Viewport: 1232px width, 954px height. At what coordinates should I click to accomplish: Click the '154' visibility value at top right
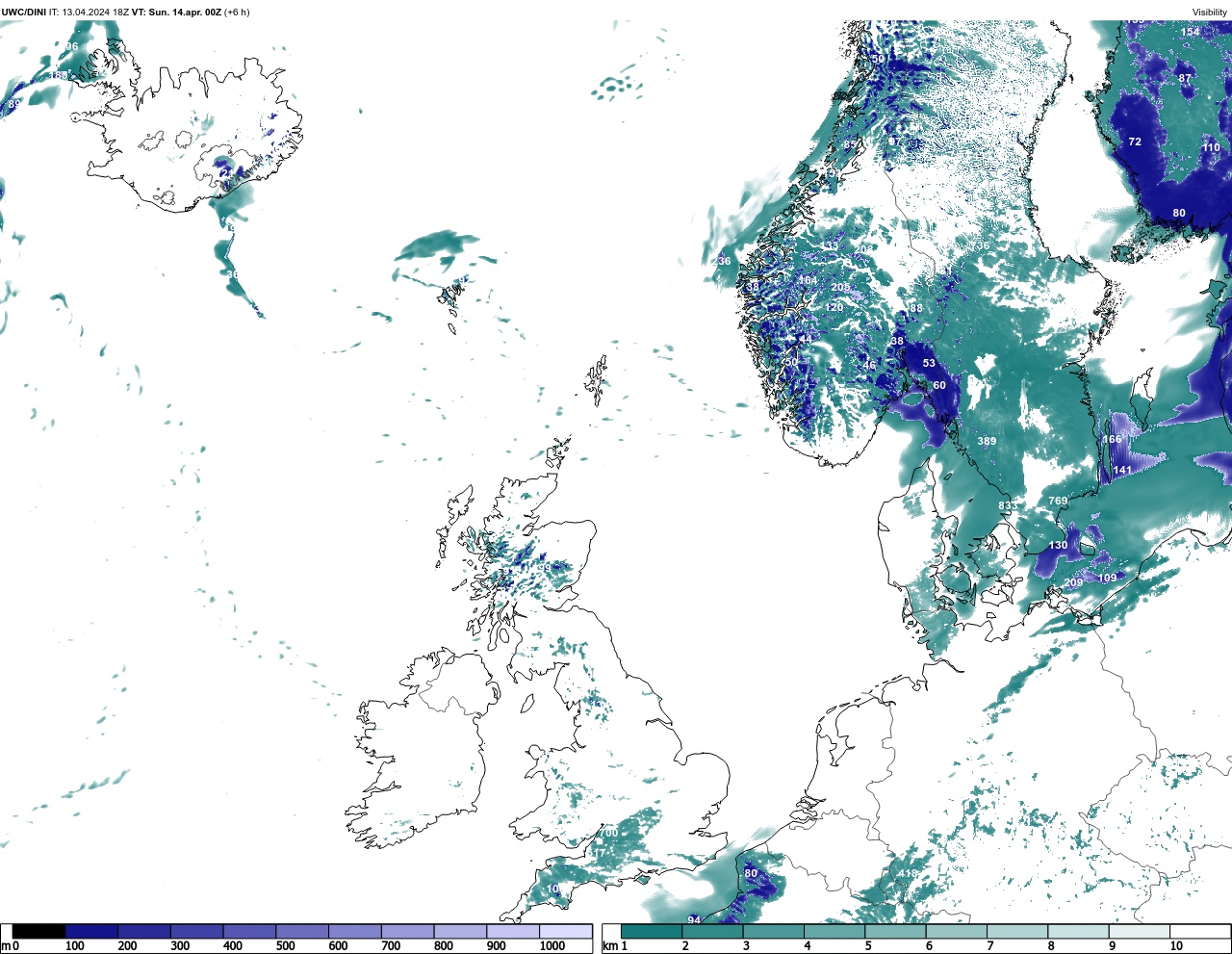coord(1191,32)
